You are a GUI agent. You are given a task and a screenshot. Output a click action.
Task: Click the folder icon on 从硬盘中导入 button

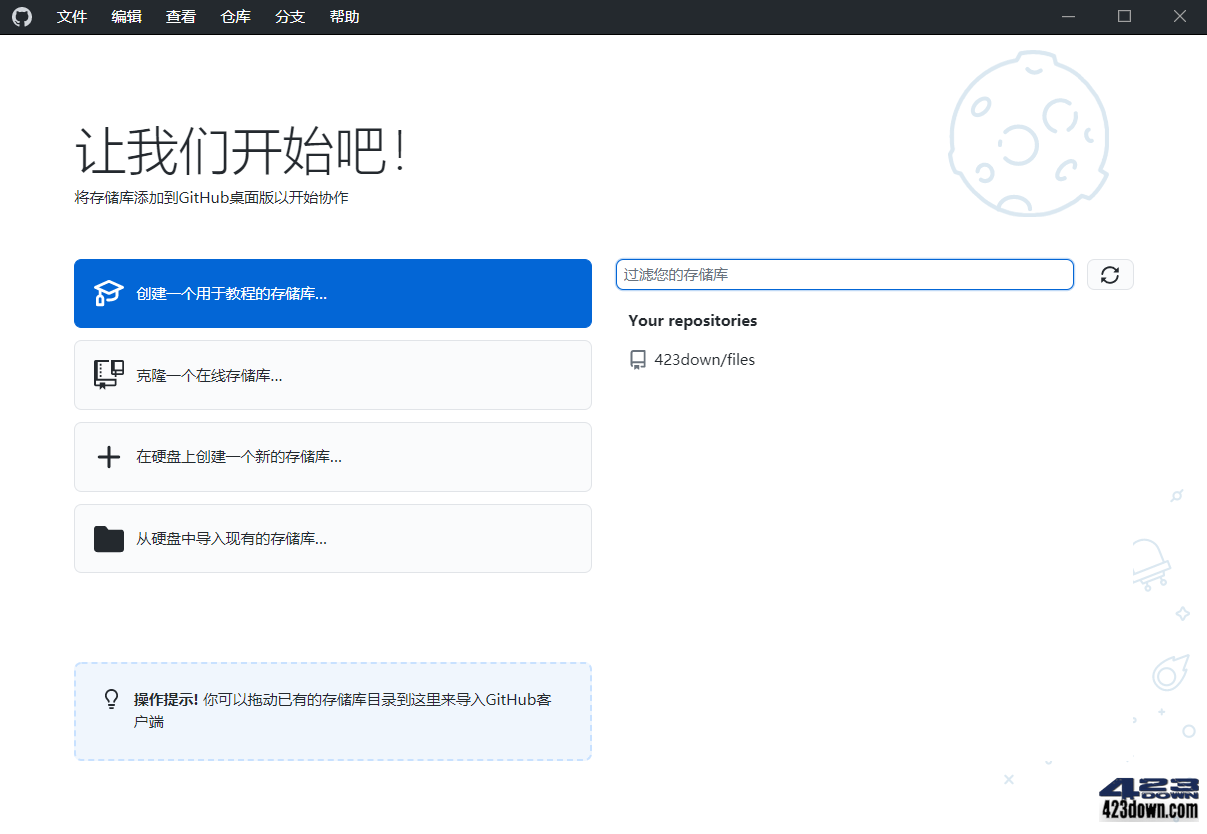point(108,538)
